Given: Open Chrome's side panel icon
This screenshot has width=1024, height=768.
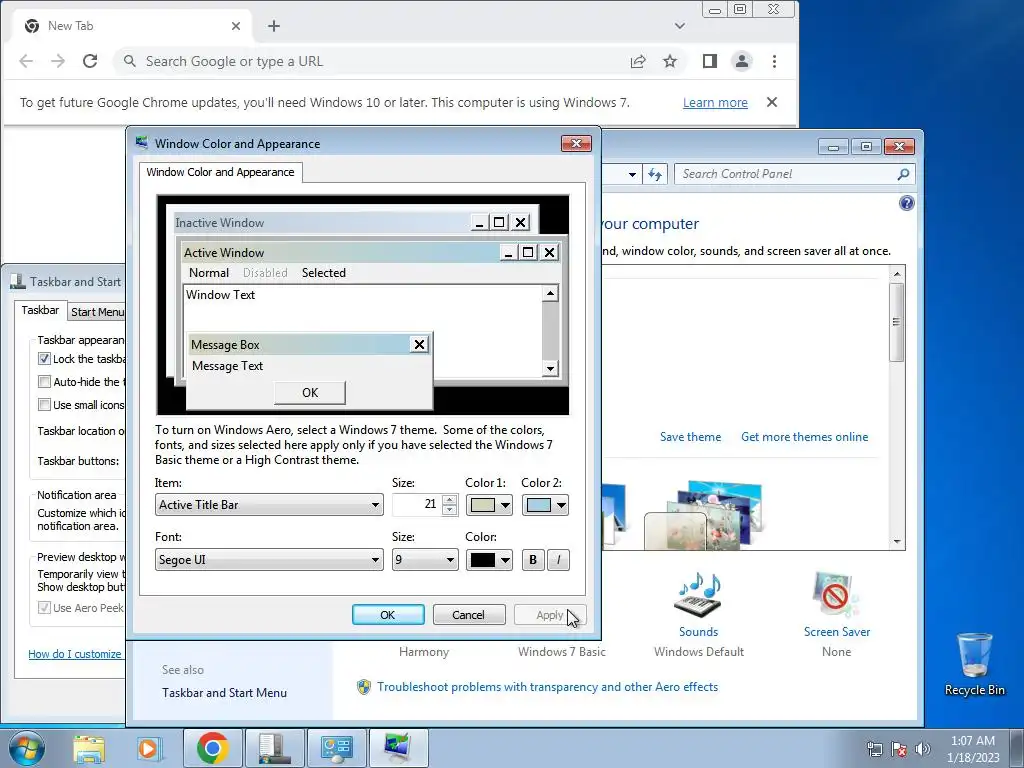Looking at the screenshot, I should click(x=710, y=61).
